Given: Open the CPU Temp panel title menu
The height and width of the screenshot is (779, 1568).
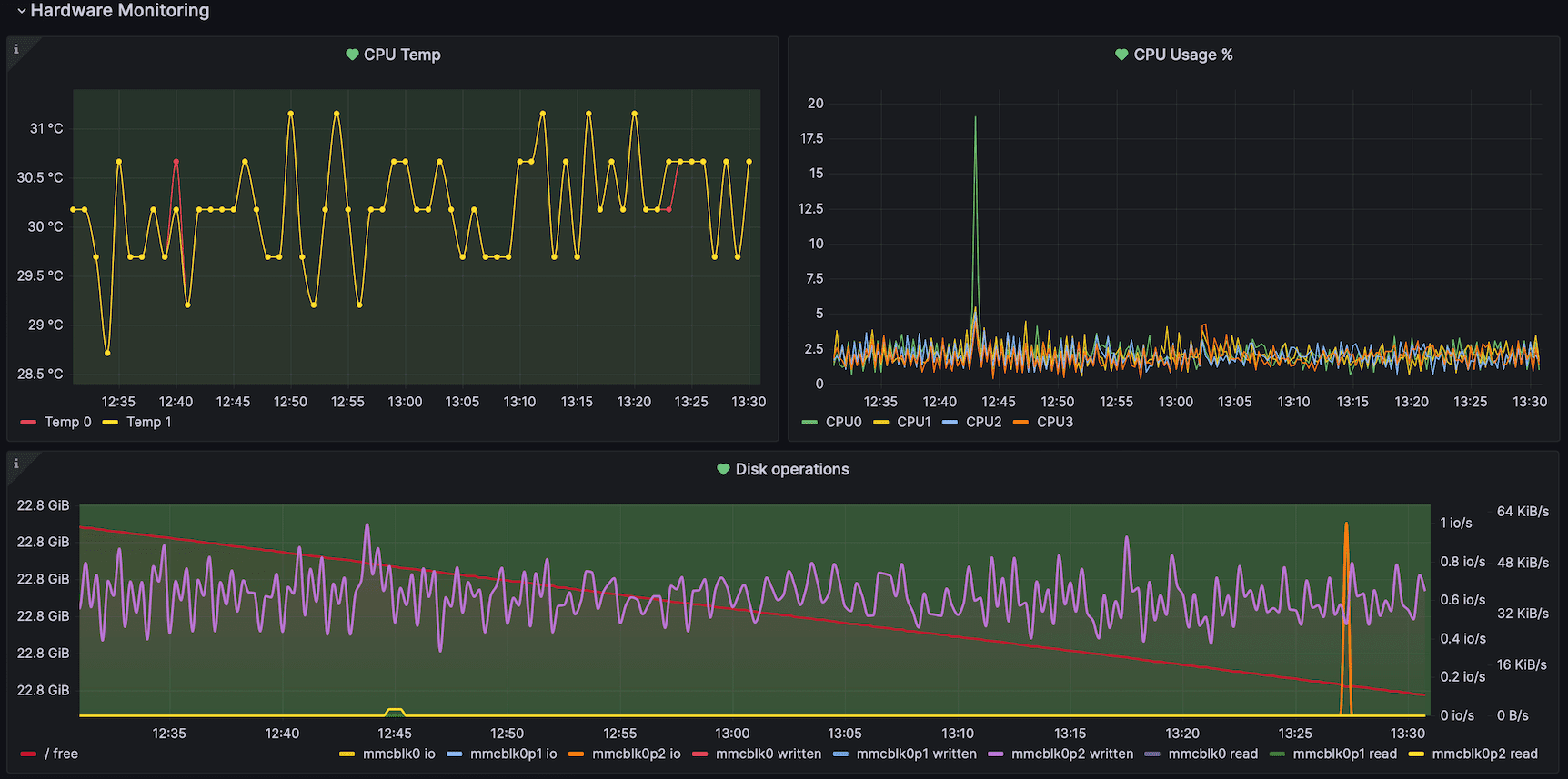Looking at the screenshot, I should (402, 55).
